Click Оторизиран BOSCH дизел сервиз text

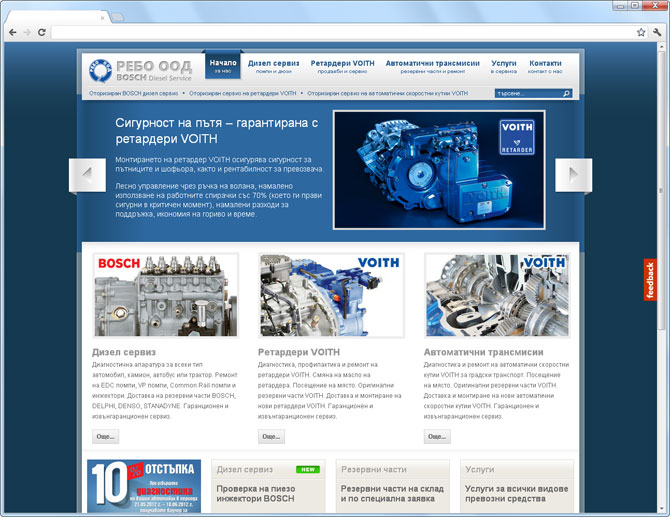[x=133, y=93]
